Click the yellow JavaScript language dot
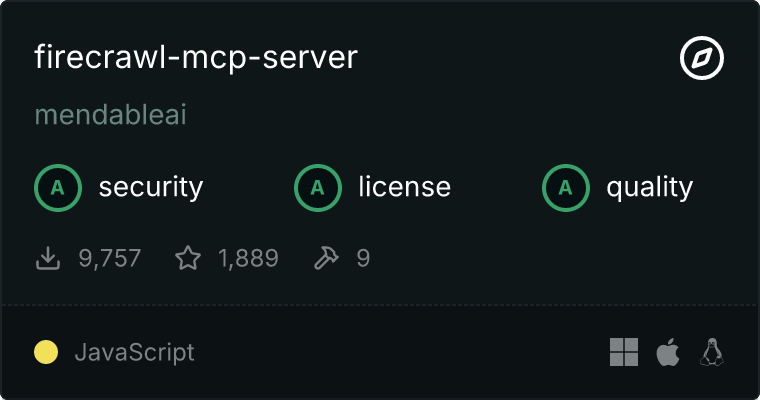The height and width of the screenshot is (400, 760). (x=46, y=352)
